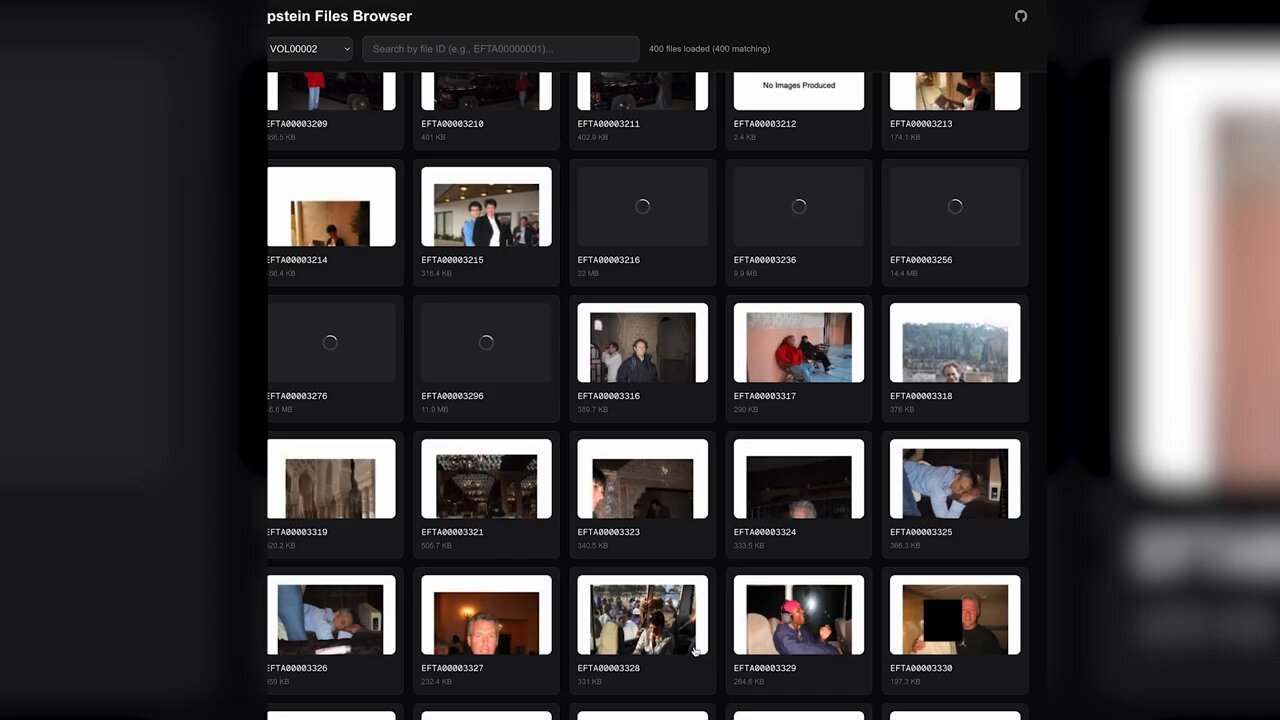Image resolution: width=1280 pixels, height=720 pixels.
Task: Open thumbnail EFTA00003326
Action: click(331, 614)
